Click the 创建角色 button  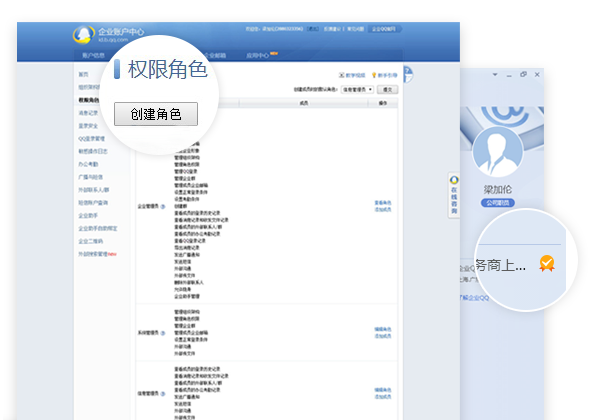(156, 114)
